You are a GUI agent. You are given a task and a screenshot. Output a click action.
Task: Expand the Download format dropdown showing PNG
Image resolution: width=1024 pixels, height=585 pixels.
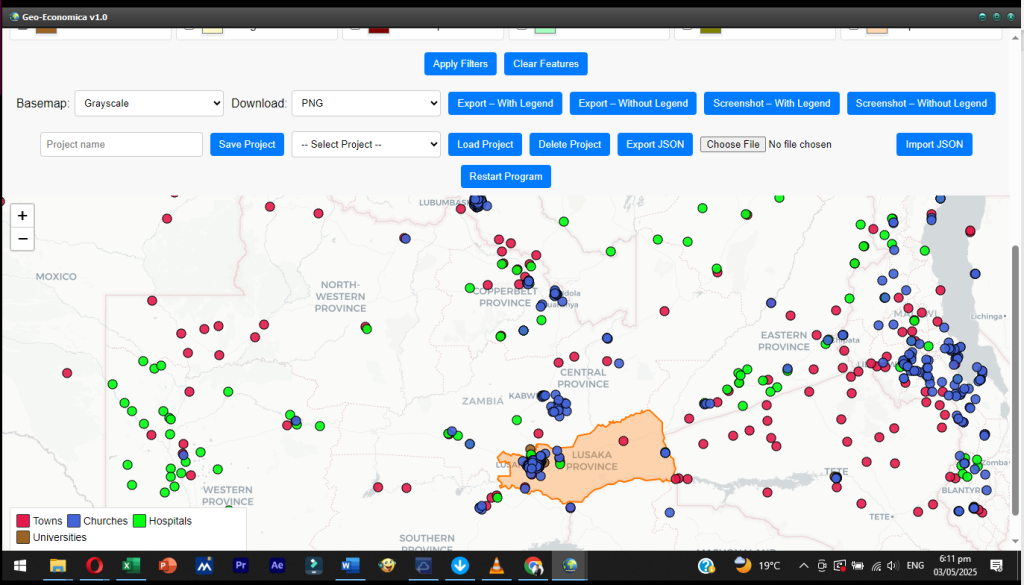click(366, 103)
